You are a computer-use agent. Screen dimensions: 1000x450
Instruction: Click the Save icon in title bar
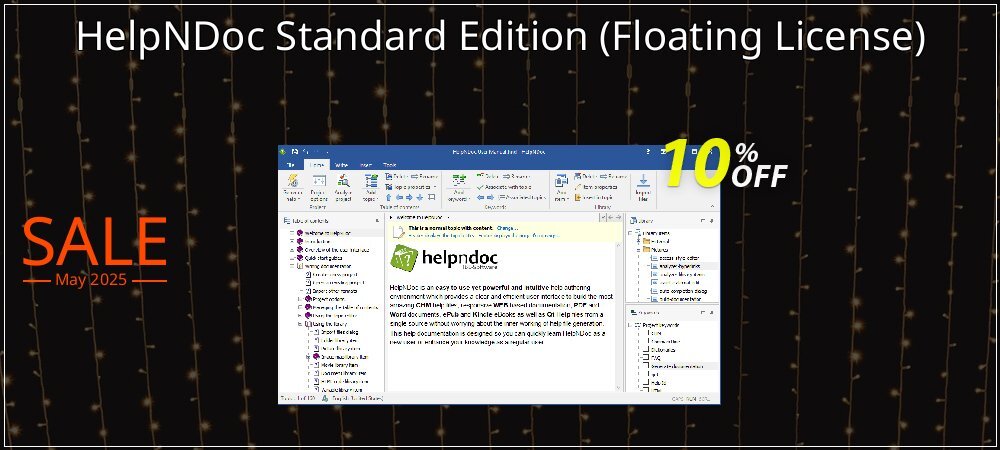click(295, 152)
